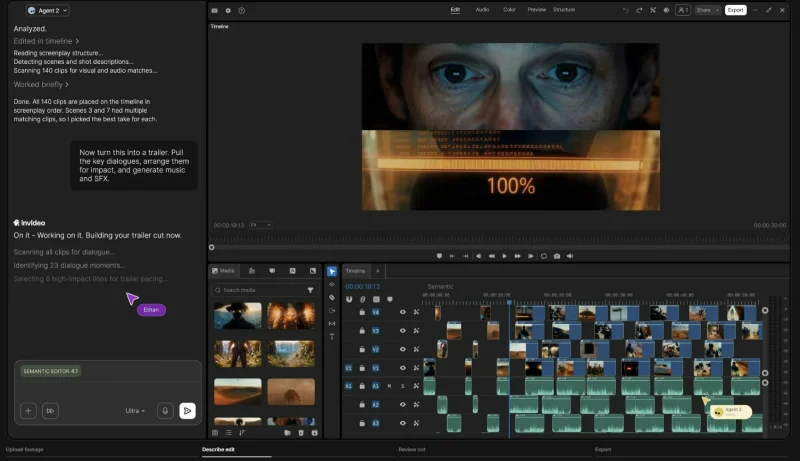Delete selected media with trash icon
Image resolution: width=800 pixels, height=461 pixels.
coord(301,432)
